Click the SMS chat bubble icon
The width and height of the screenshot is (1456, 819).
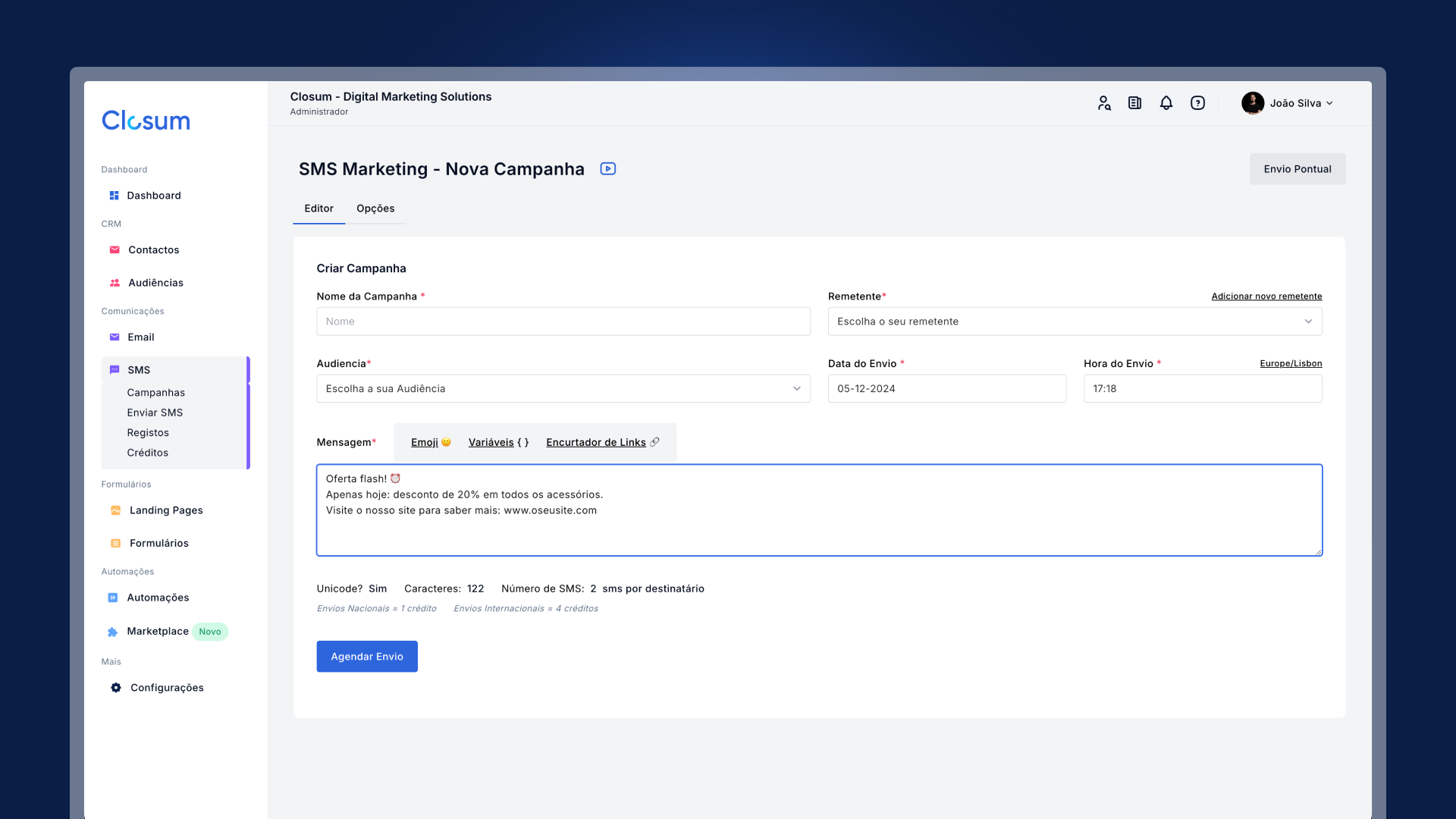click(x=115, y=370)
